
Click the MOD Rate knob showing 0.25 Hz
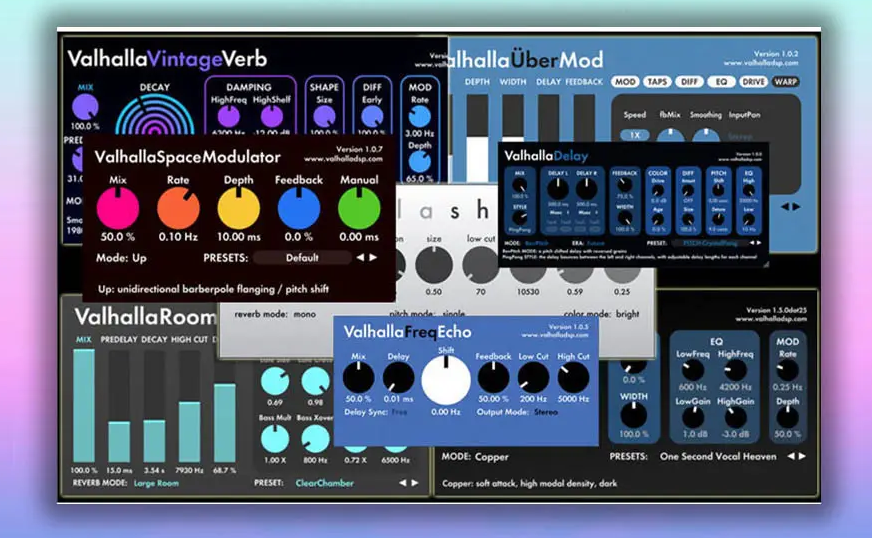[x=787, y=370]
